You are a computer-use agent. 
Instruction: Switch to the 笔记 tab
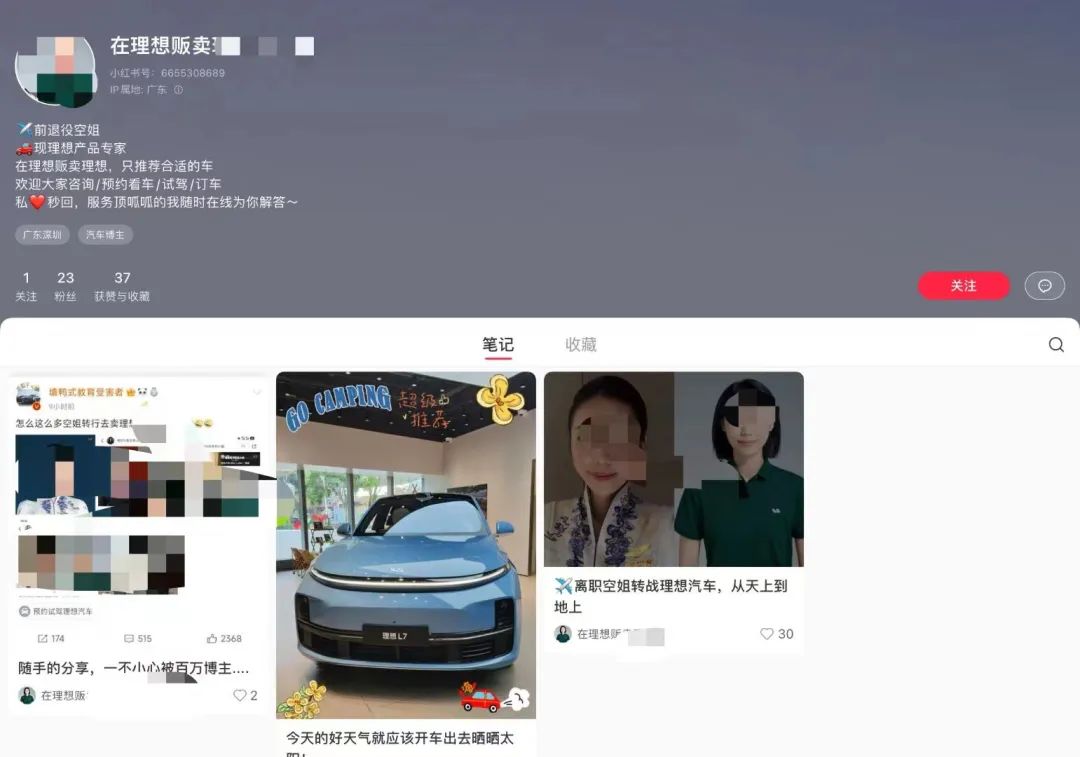click(x=497, y=344)
